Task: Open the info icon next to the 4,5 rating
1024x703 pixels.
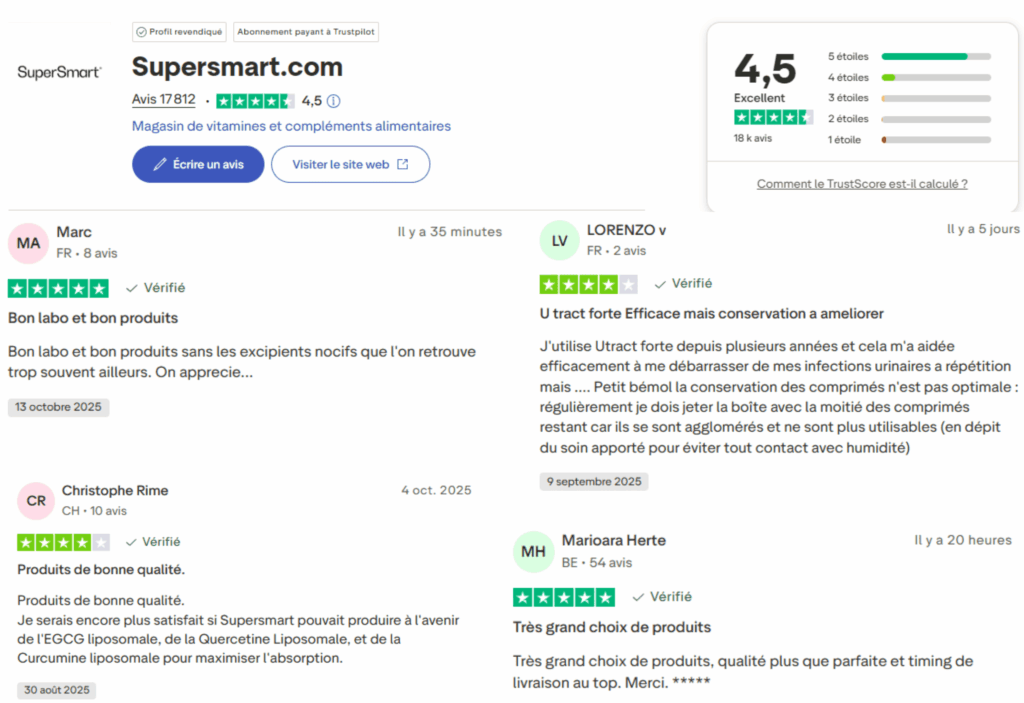Action: point(331,101)
